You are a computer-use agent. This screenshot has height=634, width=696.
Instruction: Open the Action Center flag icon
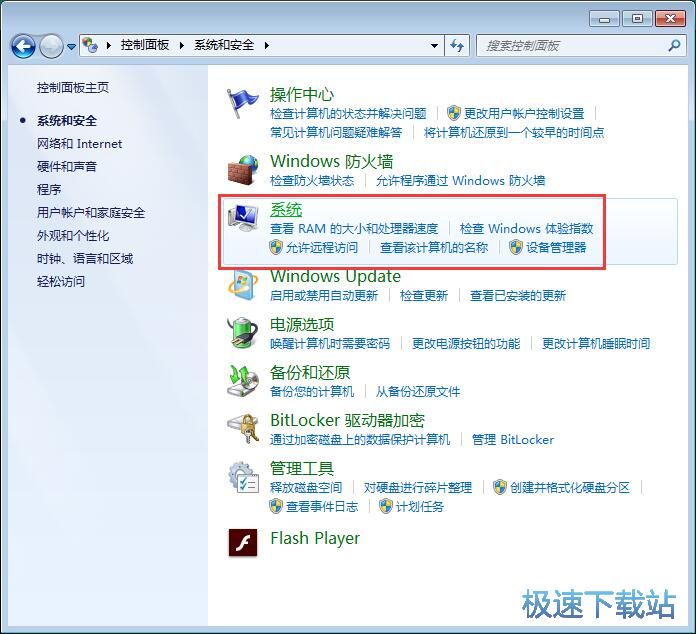pyautogui.click(x=242, y=103)
